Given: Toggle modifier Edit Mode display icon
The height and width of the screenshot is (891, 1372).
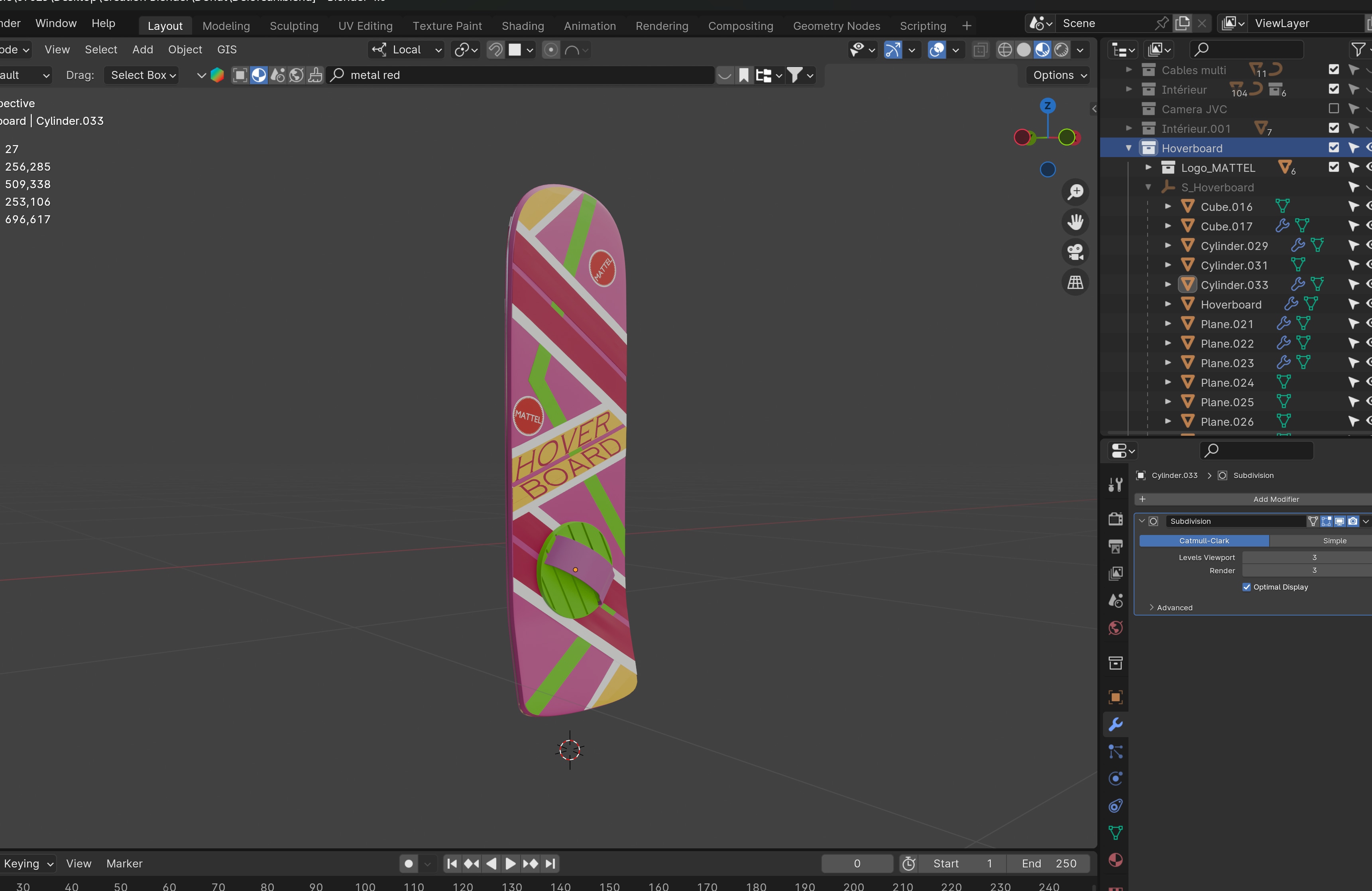Looking at the screenshot, I should [x=1327, y=521].
